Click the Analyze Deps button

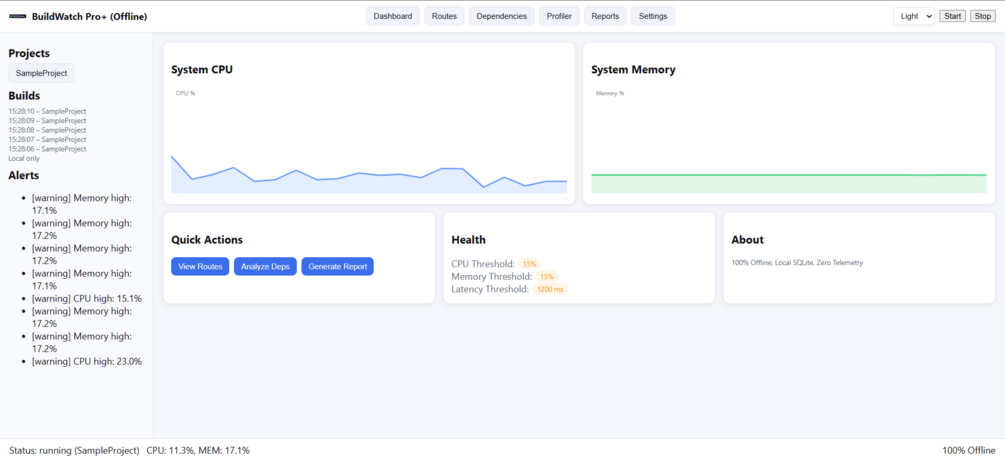(x=265, y=266)
